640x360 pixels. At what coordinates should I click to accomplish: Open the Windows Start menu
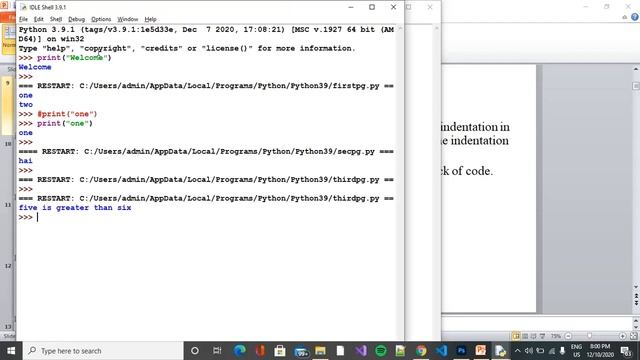pos(11,351)
